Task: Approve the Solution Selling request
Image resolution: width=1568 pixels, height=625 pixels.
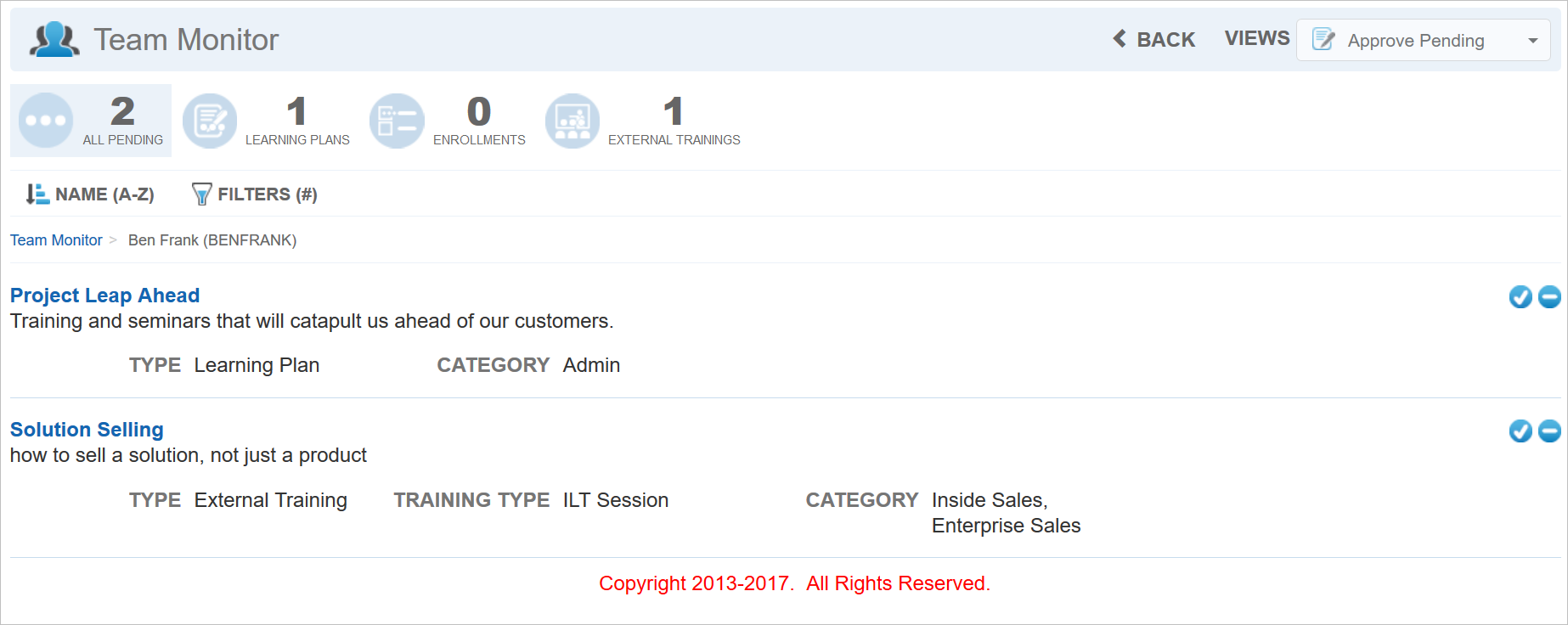Action: (x=1520, y=431)
